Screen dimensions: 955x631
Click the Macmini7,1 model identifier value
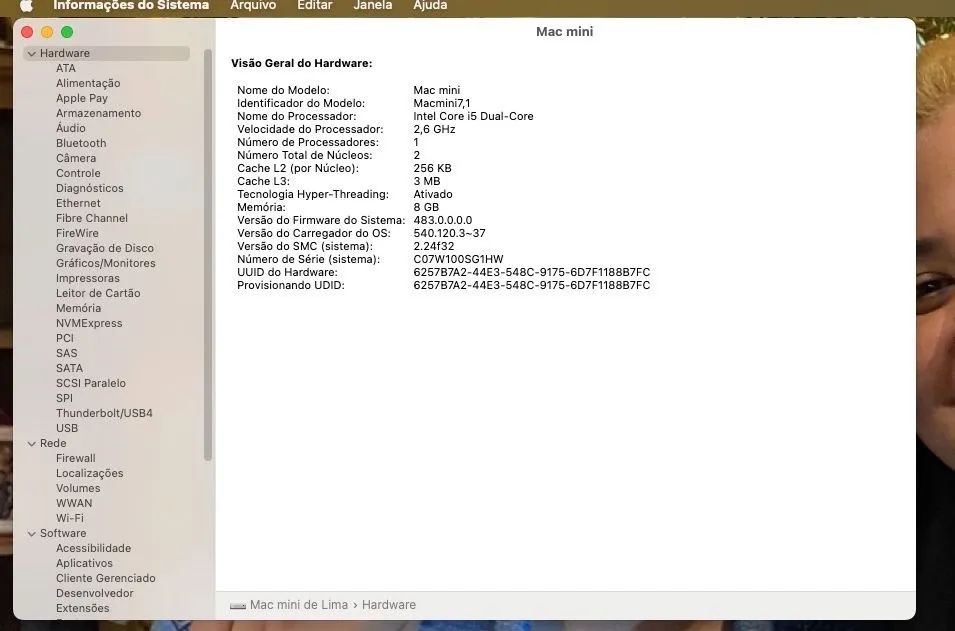[442, 104]
